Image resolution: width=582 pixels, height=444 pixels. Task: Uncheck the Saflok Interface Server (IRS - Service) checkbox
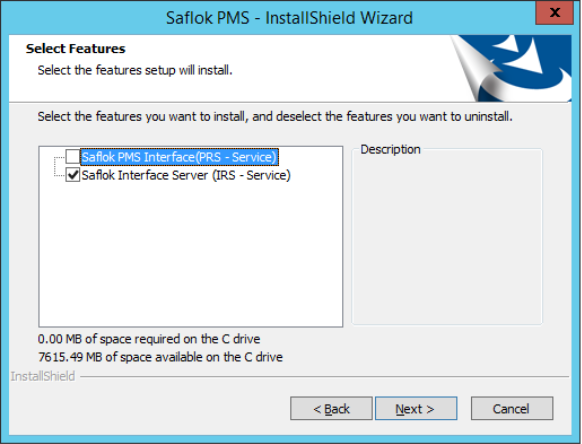pos(72,175)
